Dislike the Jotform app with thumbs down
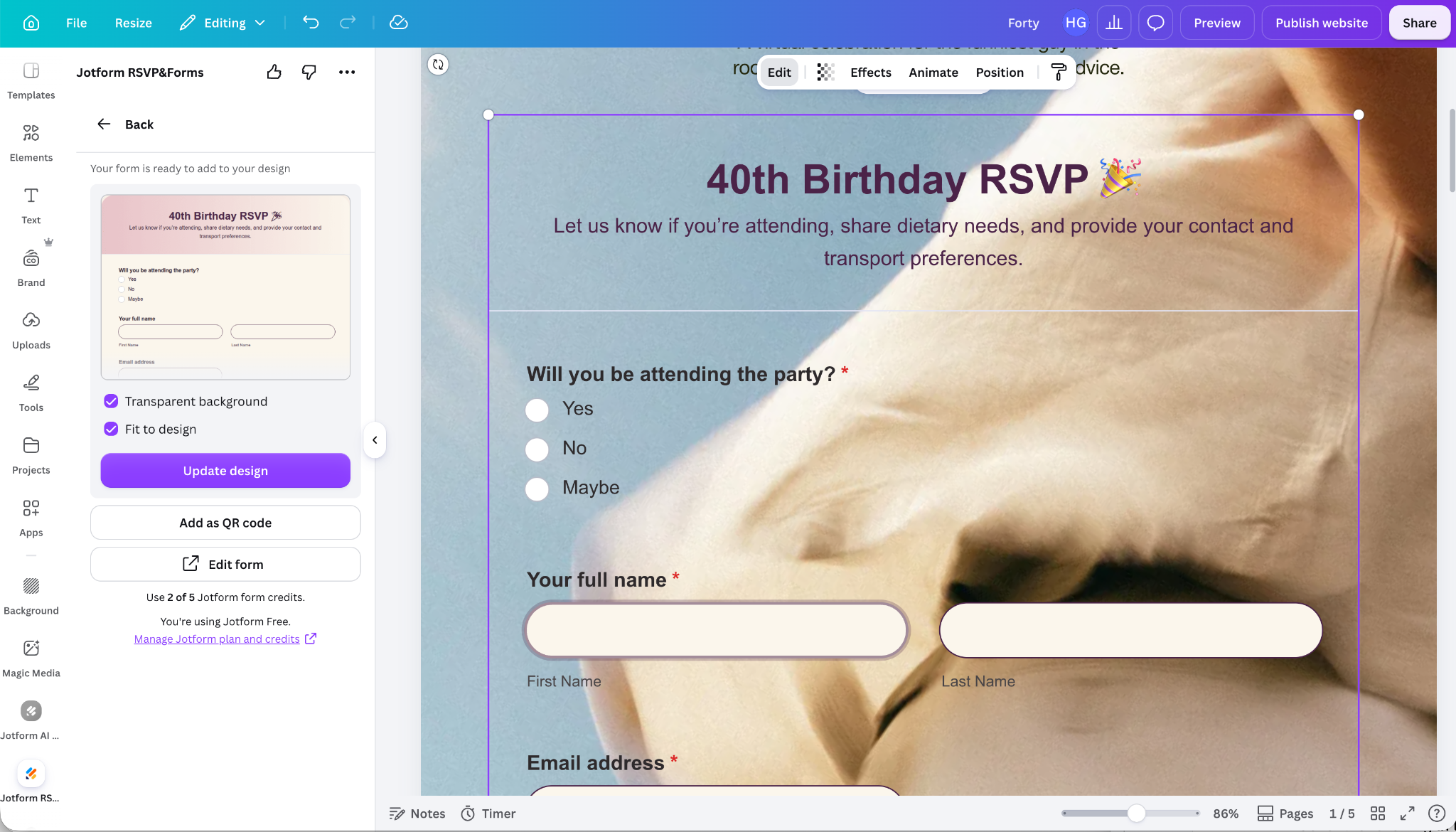This screenshot has width=1456, height=832. click(309, 72)
